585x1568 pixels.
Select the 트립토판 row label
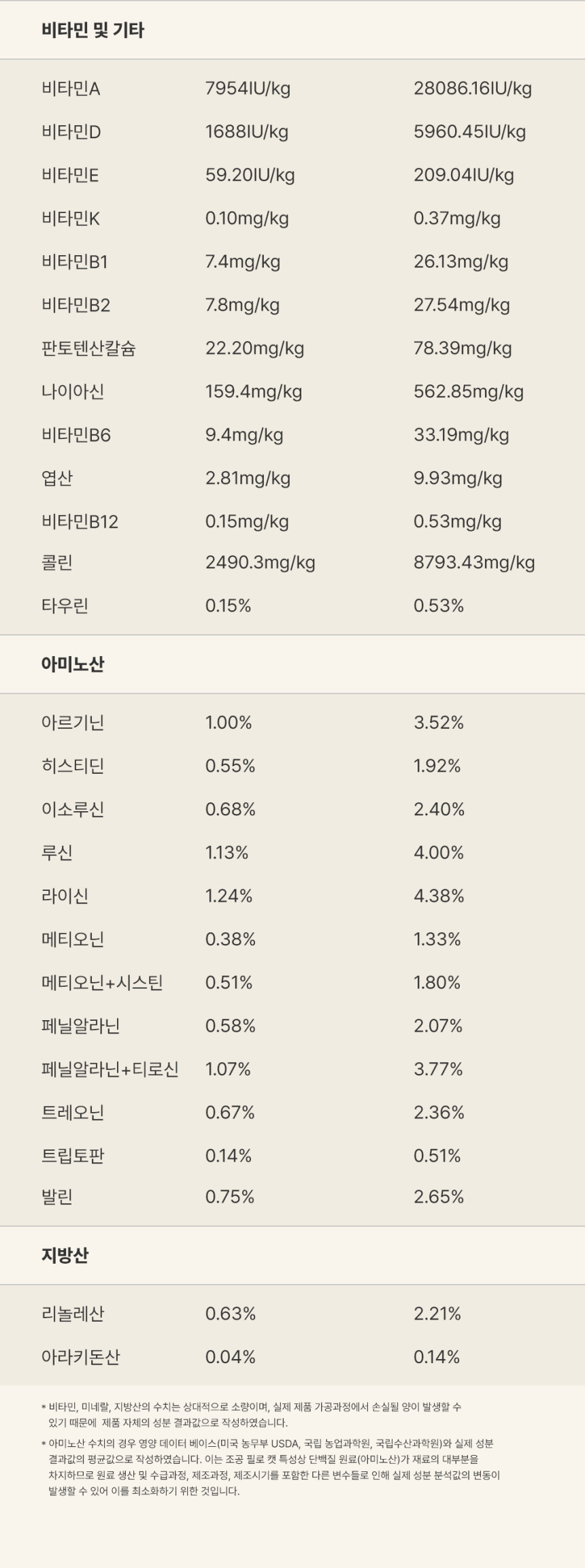pos(73,1156)
